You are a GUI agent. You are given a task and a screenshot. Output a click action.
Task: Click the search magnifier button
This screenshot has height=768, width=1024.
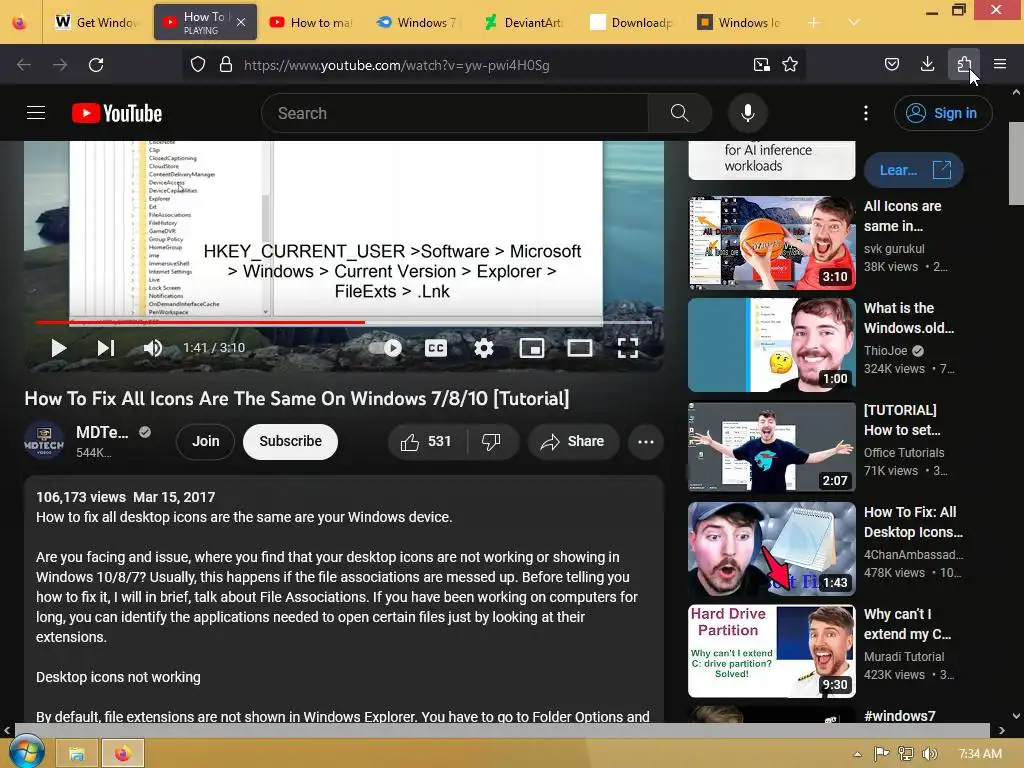tap(680, 113)
